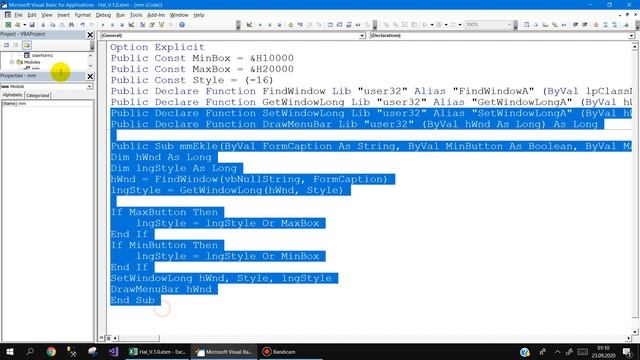Click the project tree scroll-down arrow

tap(91, 65)
